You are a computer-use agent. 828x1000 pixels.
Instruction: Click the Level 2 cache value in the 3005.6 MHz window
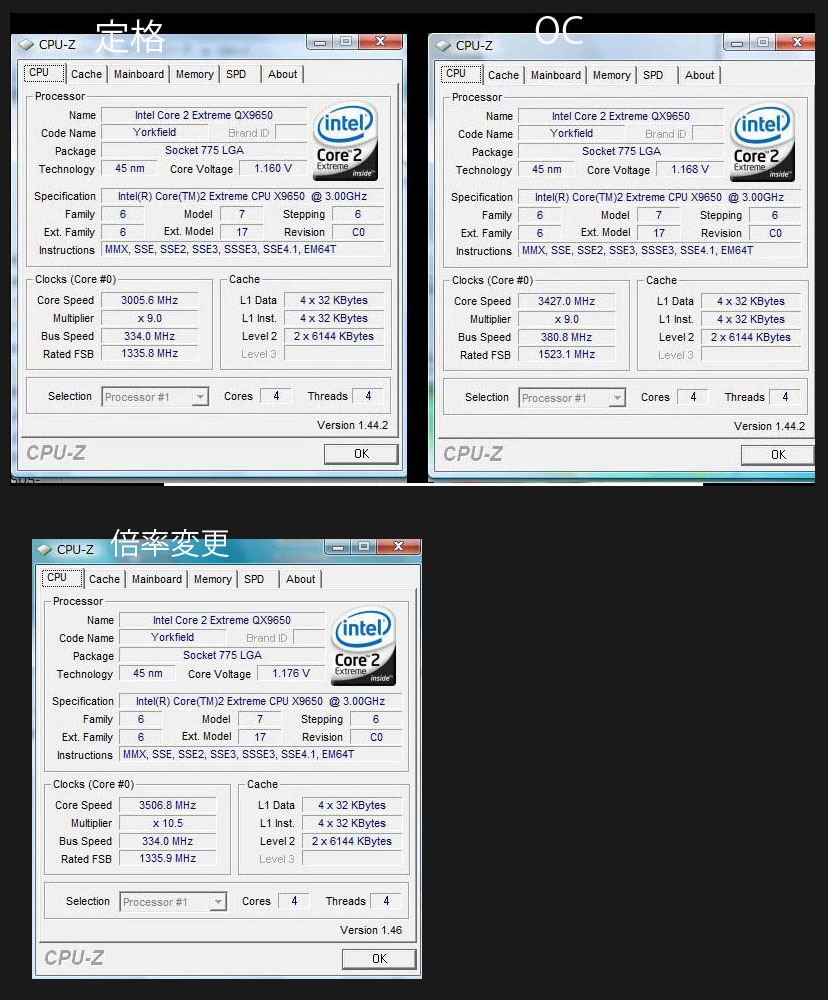334,337
